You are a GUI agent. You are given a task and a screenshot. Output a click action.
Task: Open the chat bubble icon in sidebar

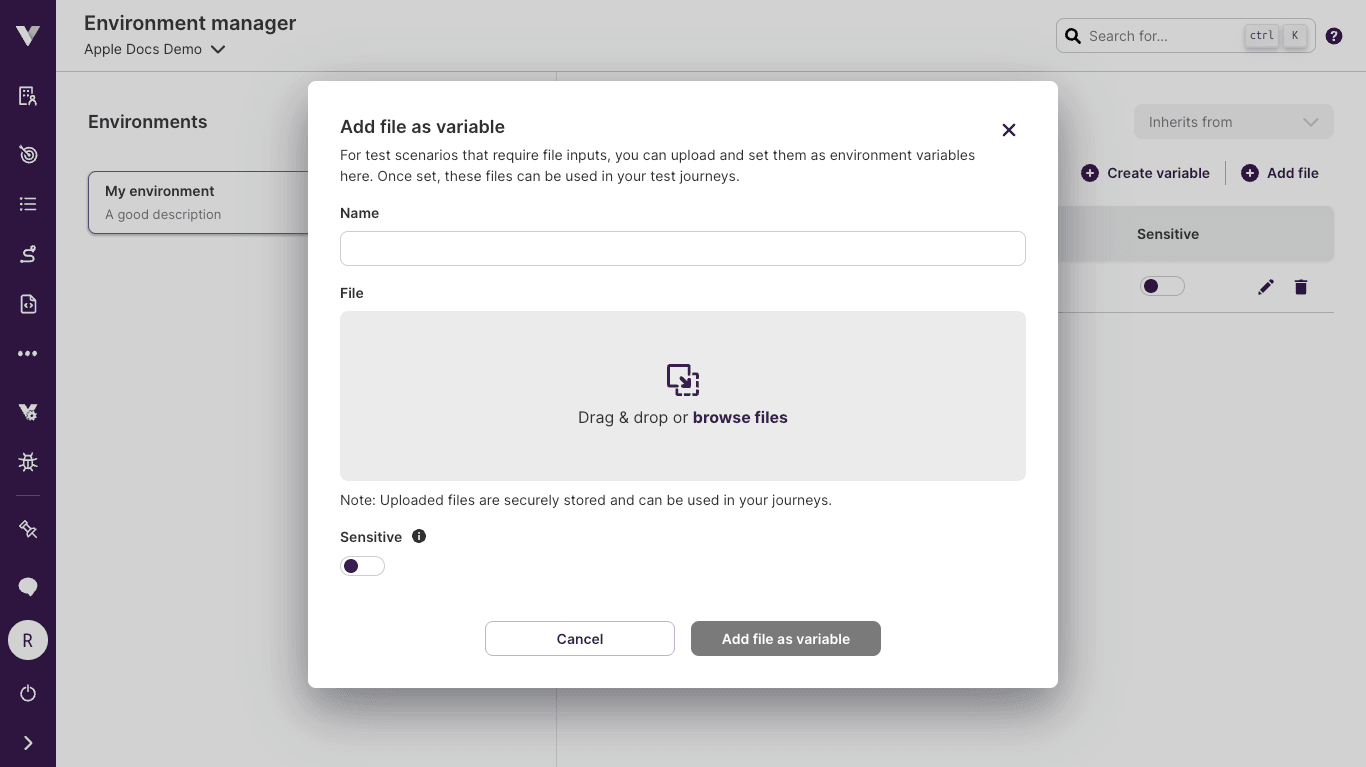tap(28, 587)
